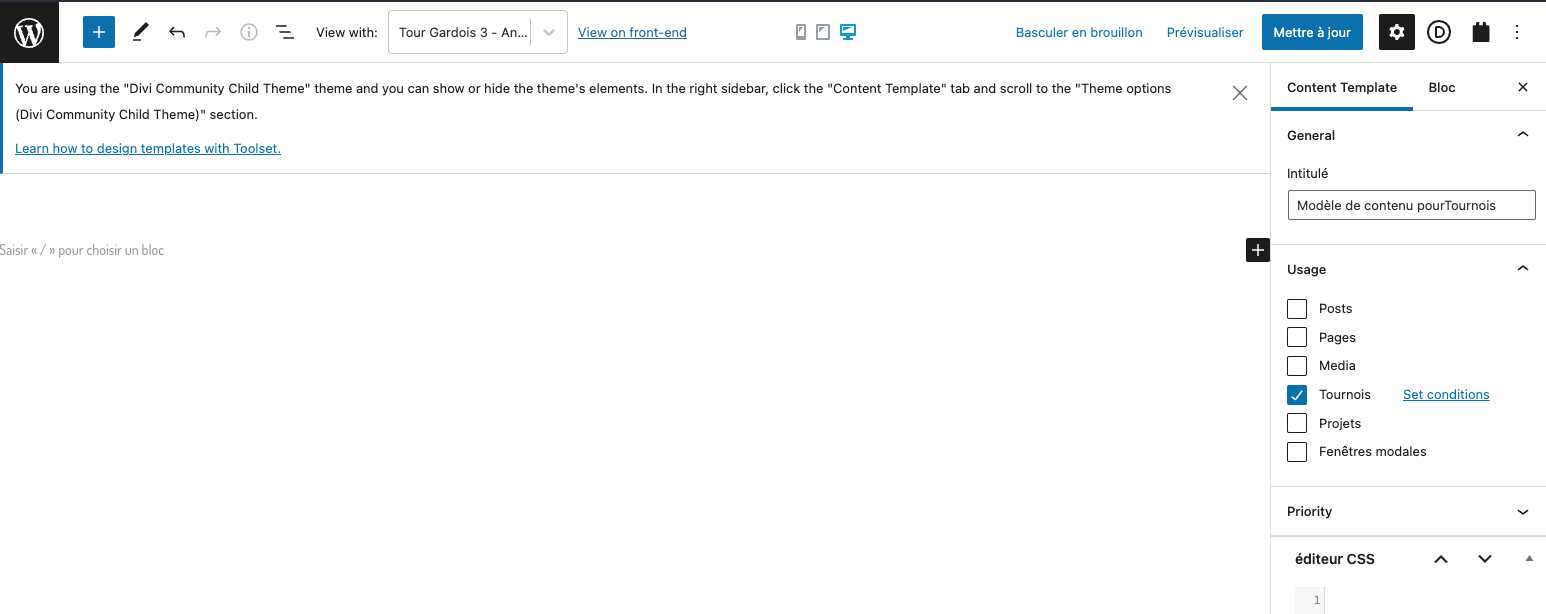Expand the Priority section
The image size is (1546, 614).
point(1408,511)
